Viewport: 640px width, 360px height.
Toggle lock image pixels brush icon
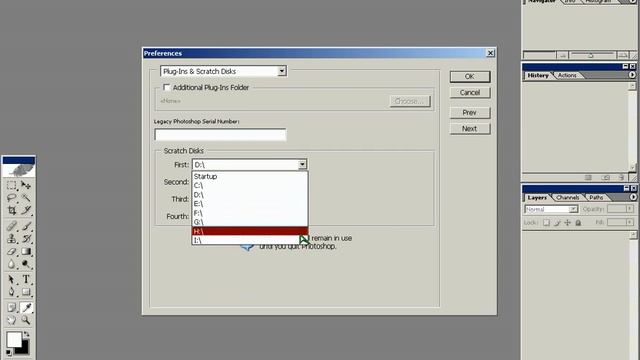557,222
